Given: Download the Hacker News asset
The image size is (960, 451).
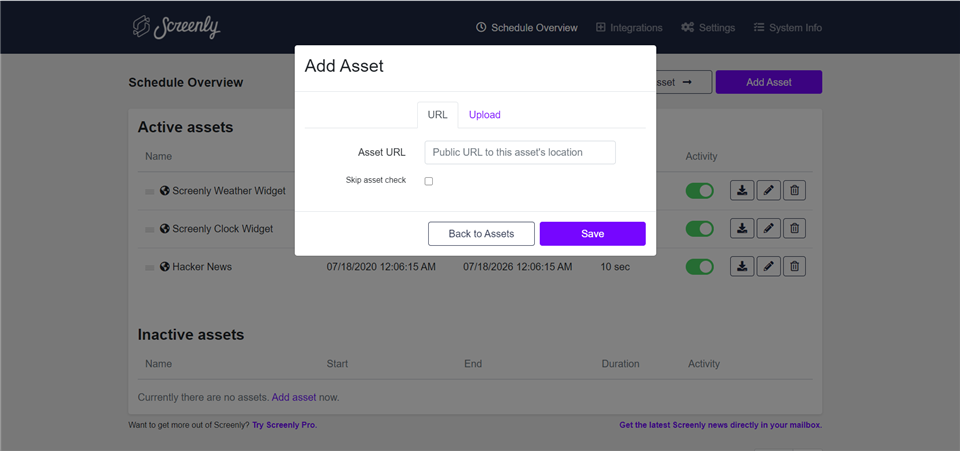Looking at the screenshot, I should (x=742, y=266).
